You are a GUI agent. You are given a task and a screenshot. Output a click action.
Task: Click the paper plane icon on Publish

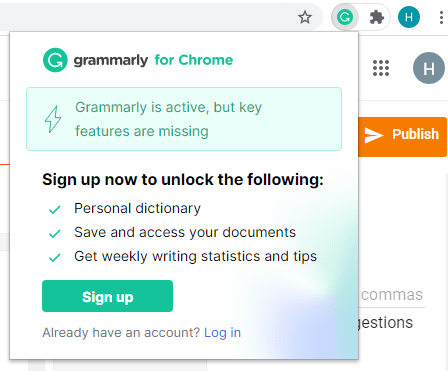(373, 135)
